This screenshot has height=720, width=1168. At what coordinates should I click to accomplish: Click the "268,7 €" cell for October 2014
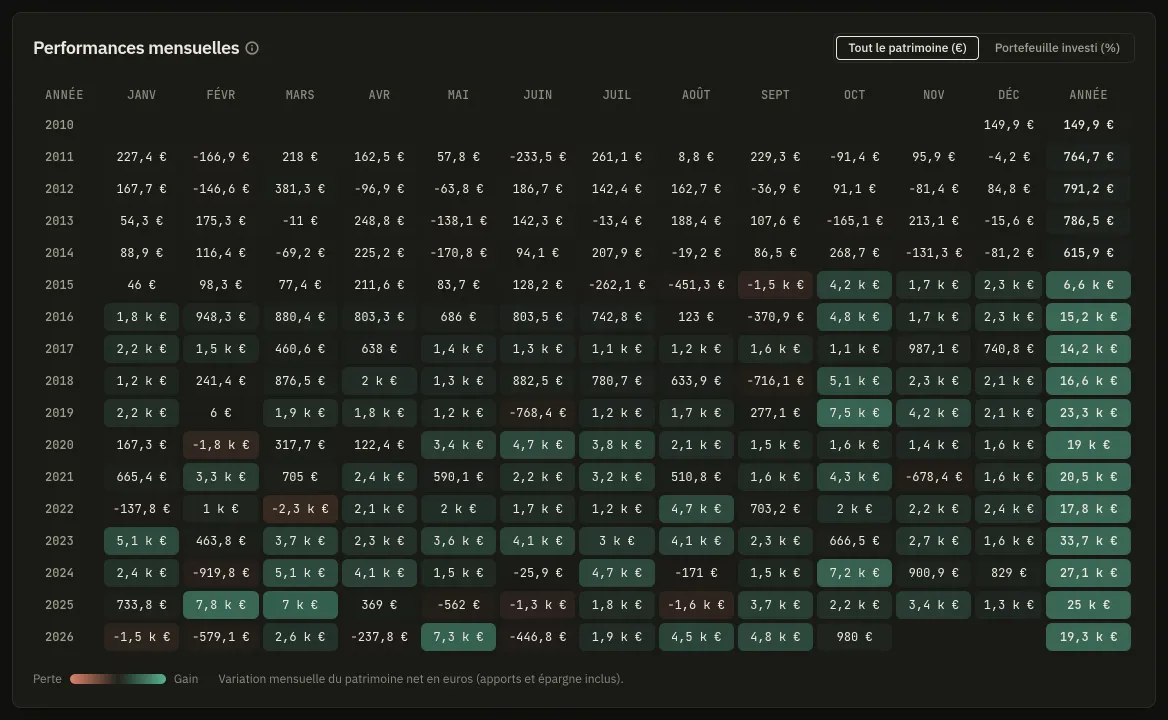854,253
